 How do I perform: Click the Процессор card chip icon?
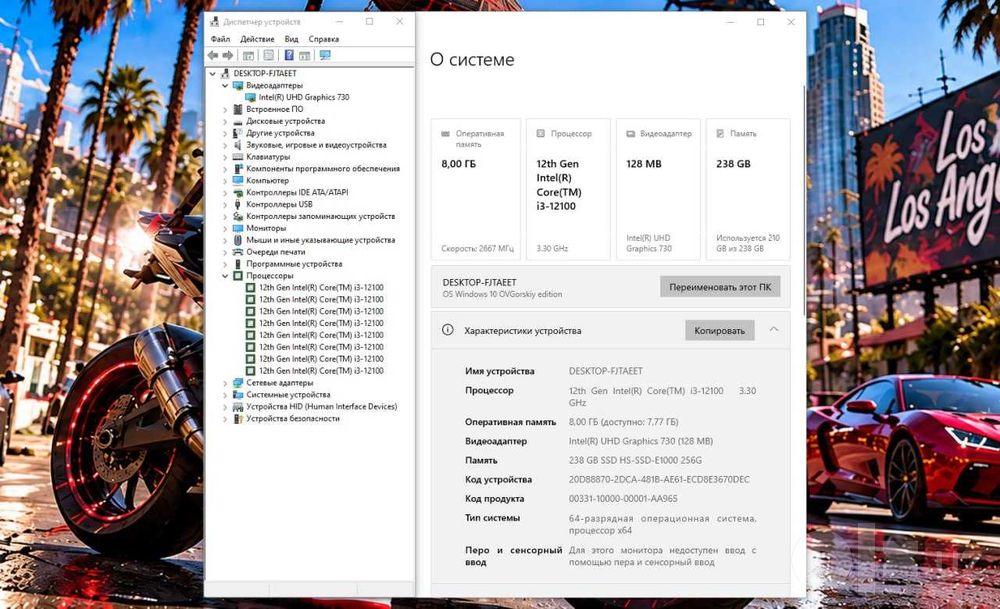click(540, 133)
